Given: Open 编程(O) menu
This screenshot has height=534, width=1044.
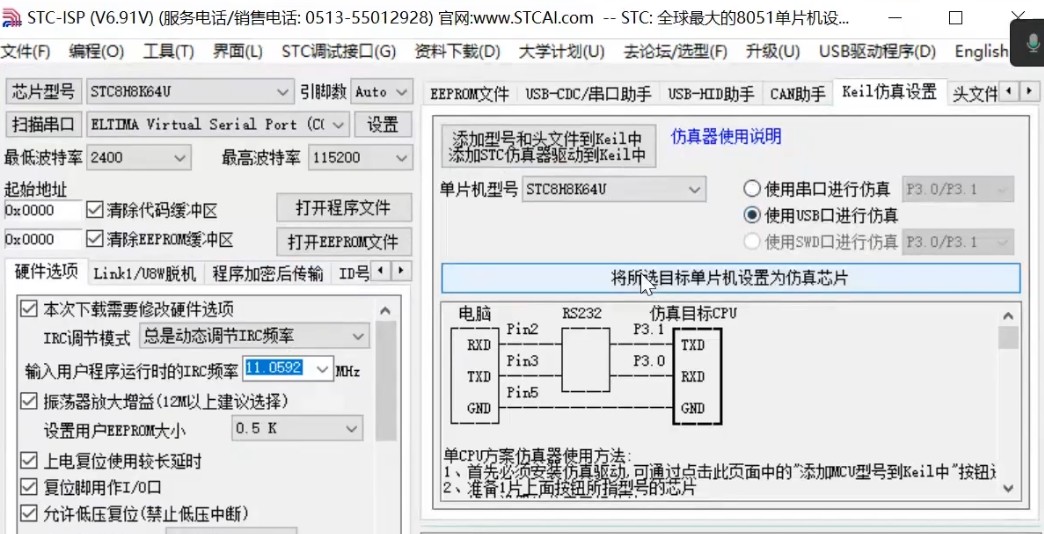Looking at the screenshot, I should click(x=96, y=51).
